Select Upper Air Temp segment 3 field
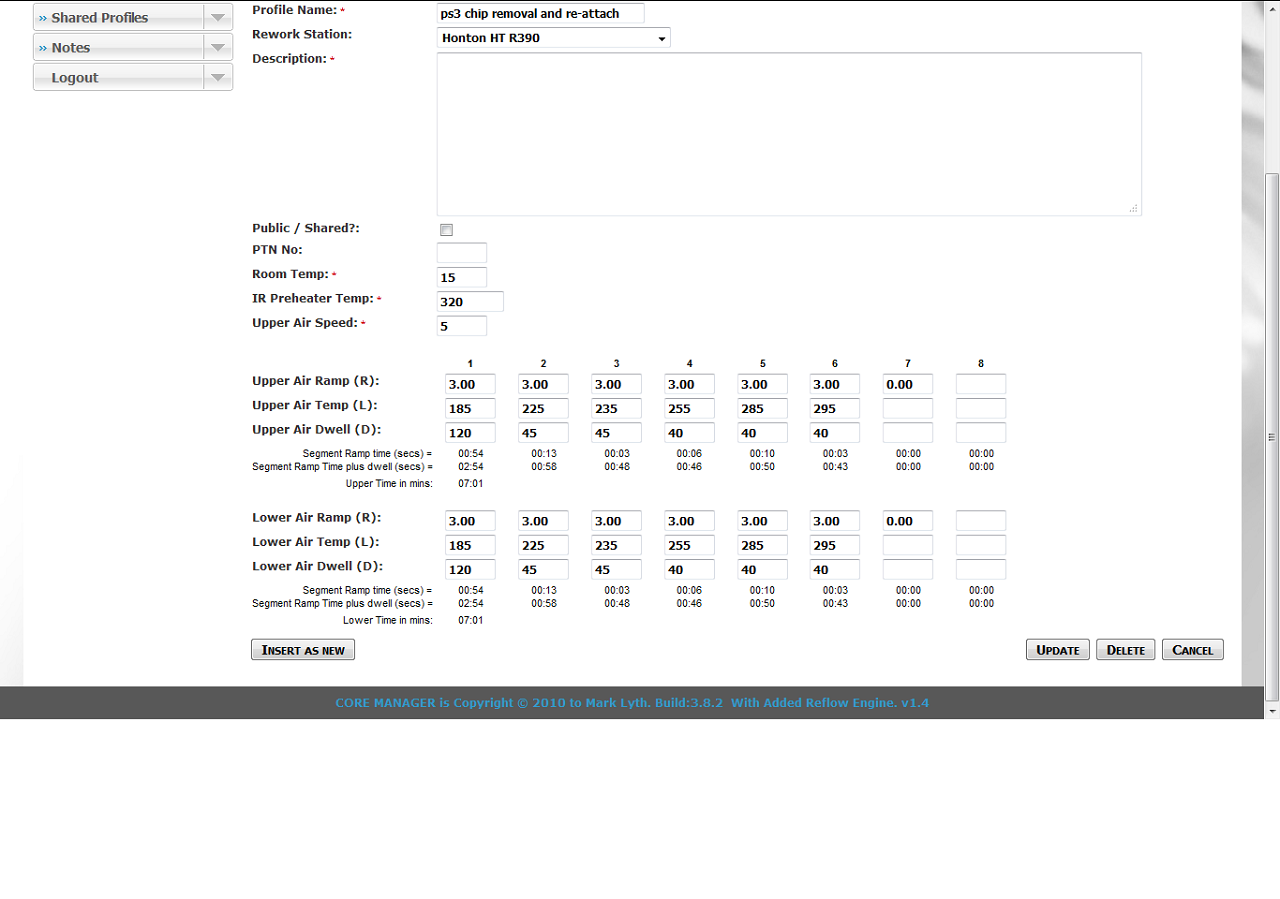 (616, 408)
